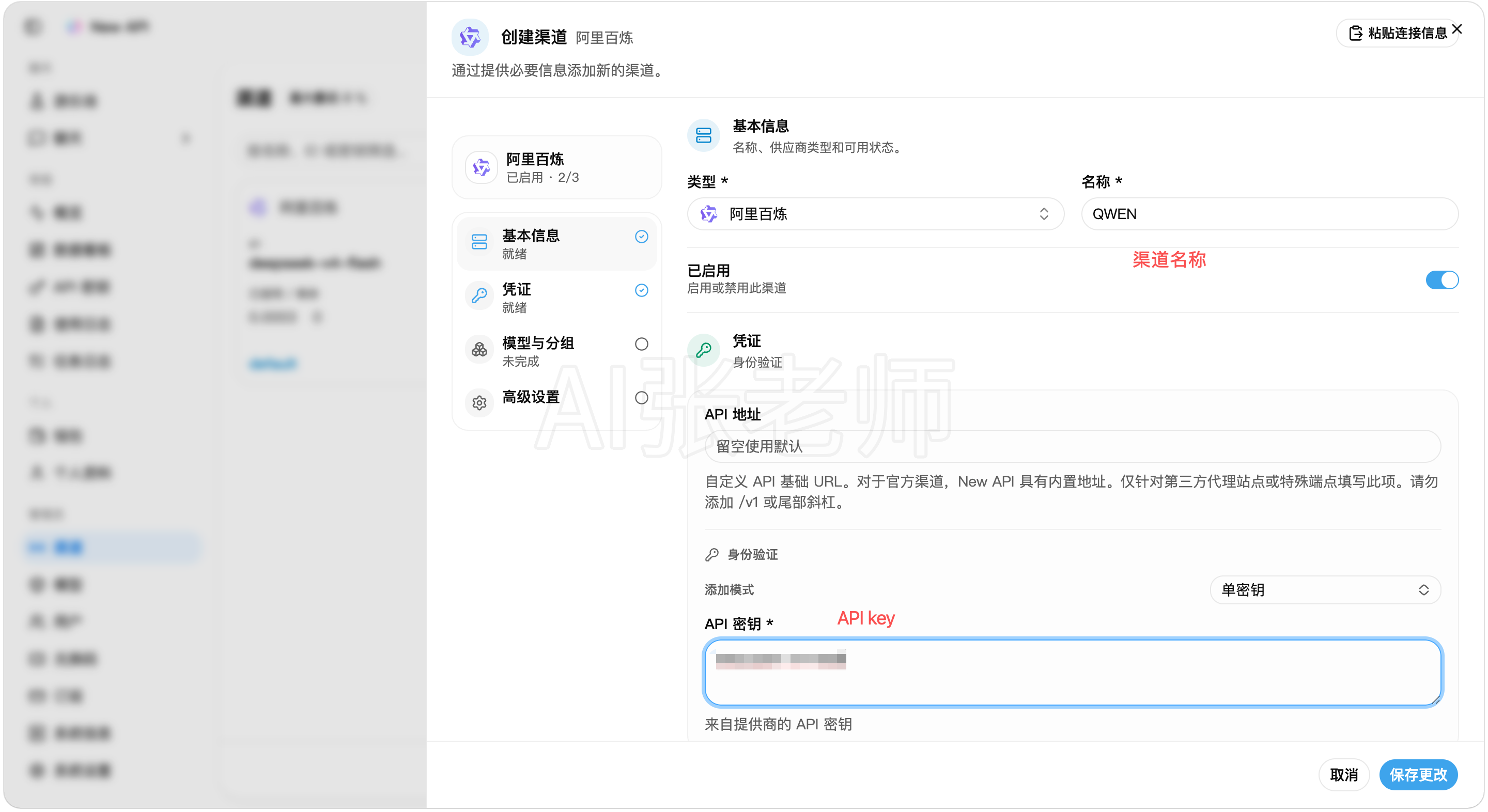
Task: Click '通过提供必要信息添加新的渠道。' description
Action: tap(560, 70)
